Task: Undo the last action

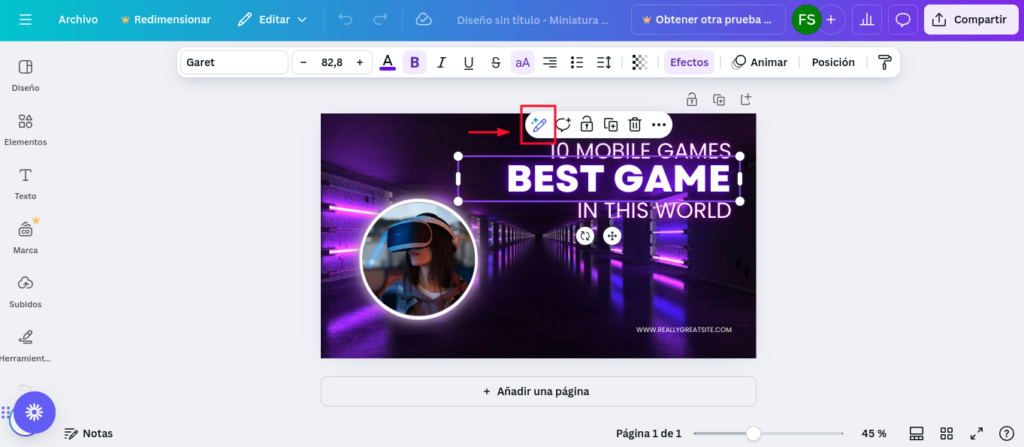Action: pos(345,20)
